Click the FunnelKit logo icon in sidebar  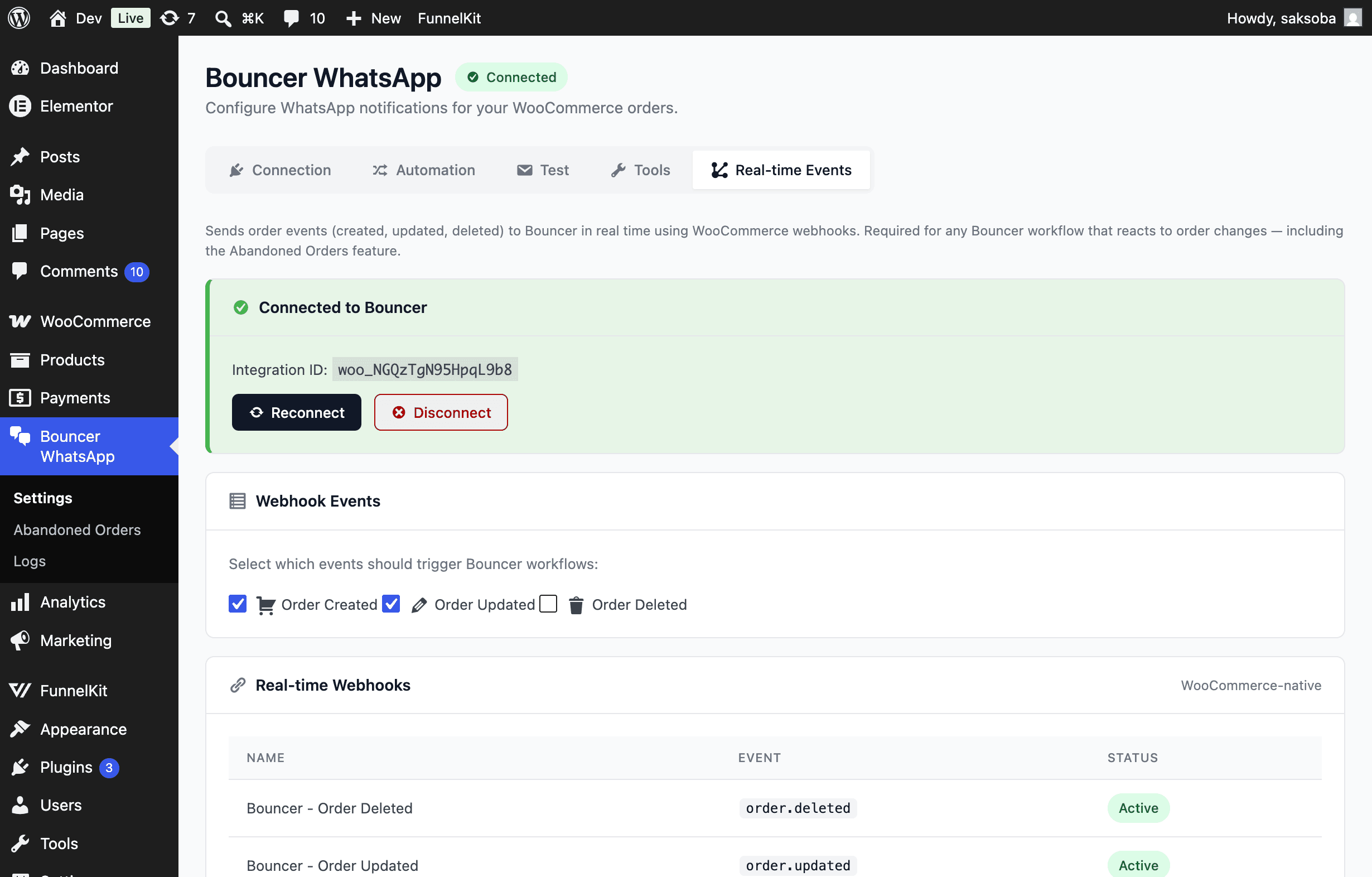point(20,691)
